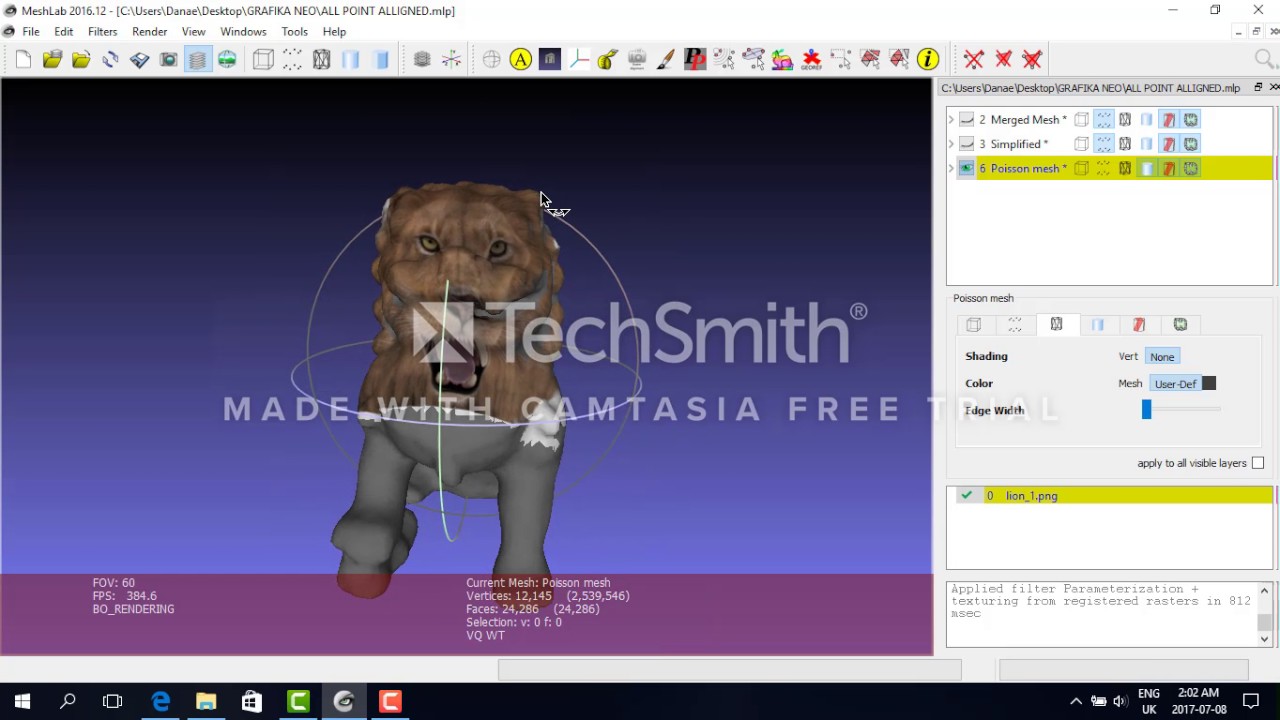Viewport: 1280px width, 720px height.
Task: Create a new empty project
Action: click(23, 60)
